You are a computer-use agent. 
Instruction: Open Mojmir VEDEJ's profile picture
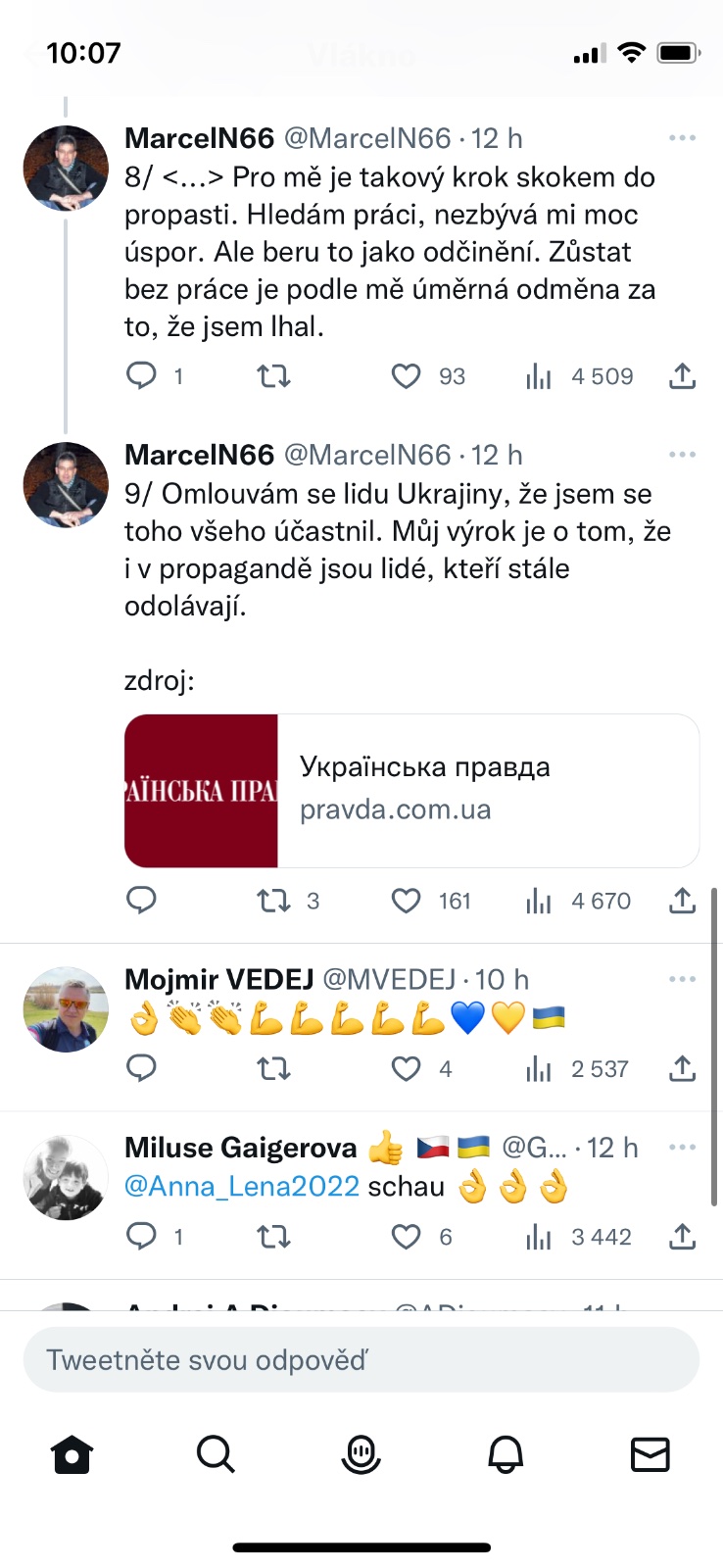66,1009
